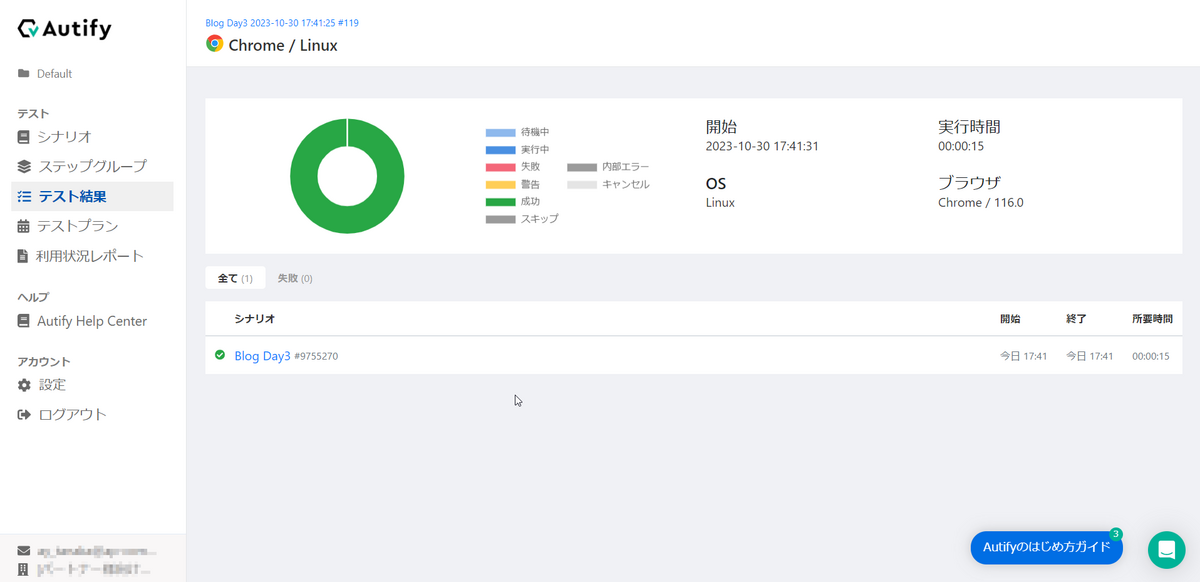Screen dimensions: 1200x582
Task: Click the 成功 green legend swatch
Action: [x=500, y=202]
